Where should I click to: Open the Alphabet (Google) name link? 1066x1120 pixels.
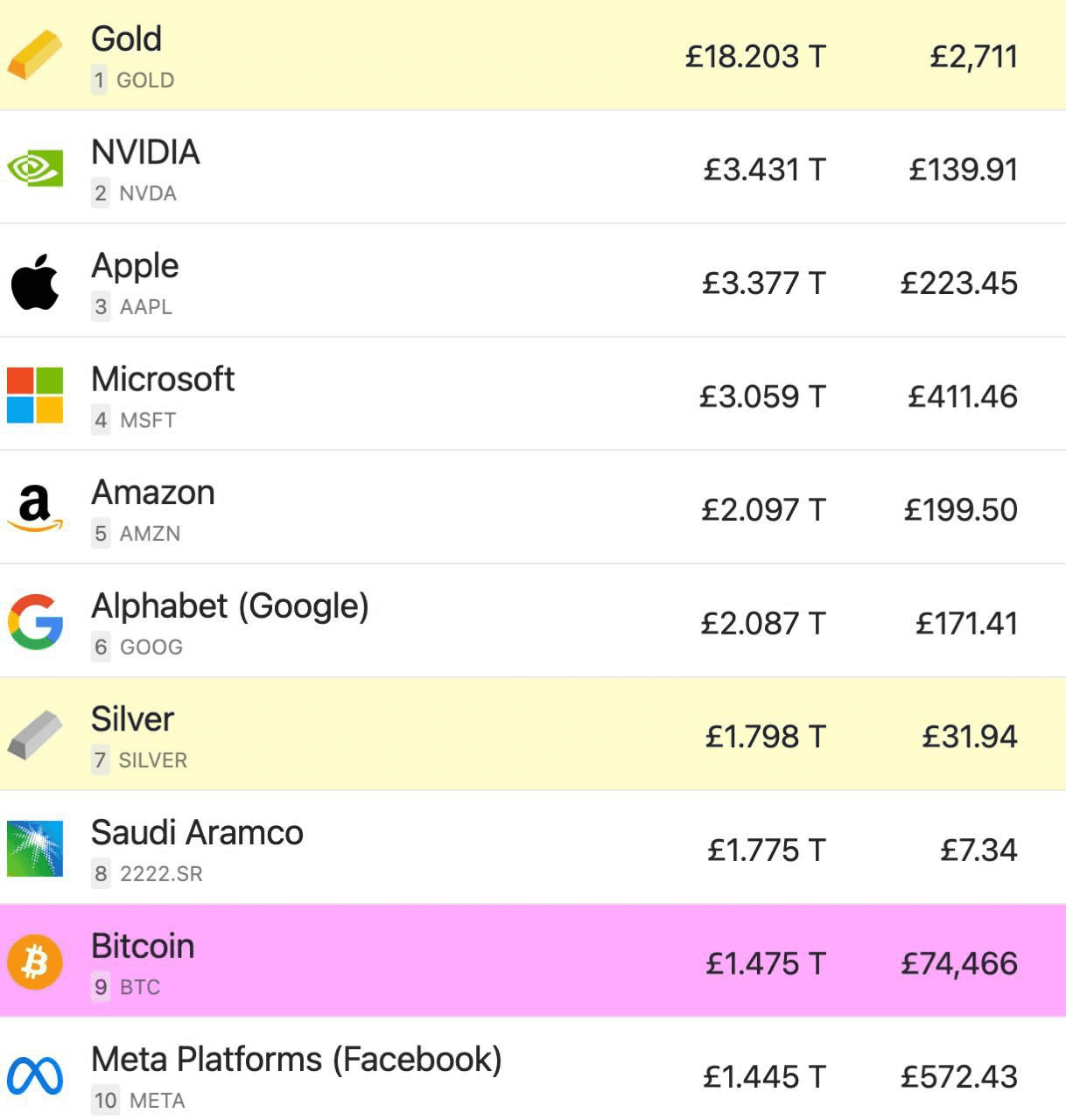[230, 606]
